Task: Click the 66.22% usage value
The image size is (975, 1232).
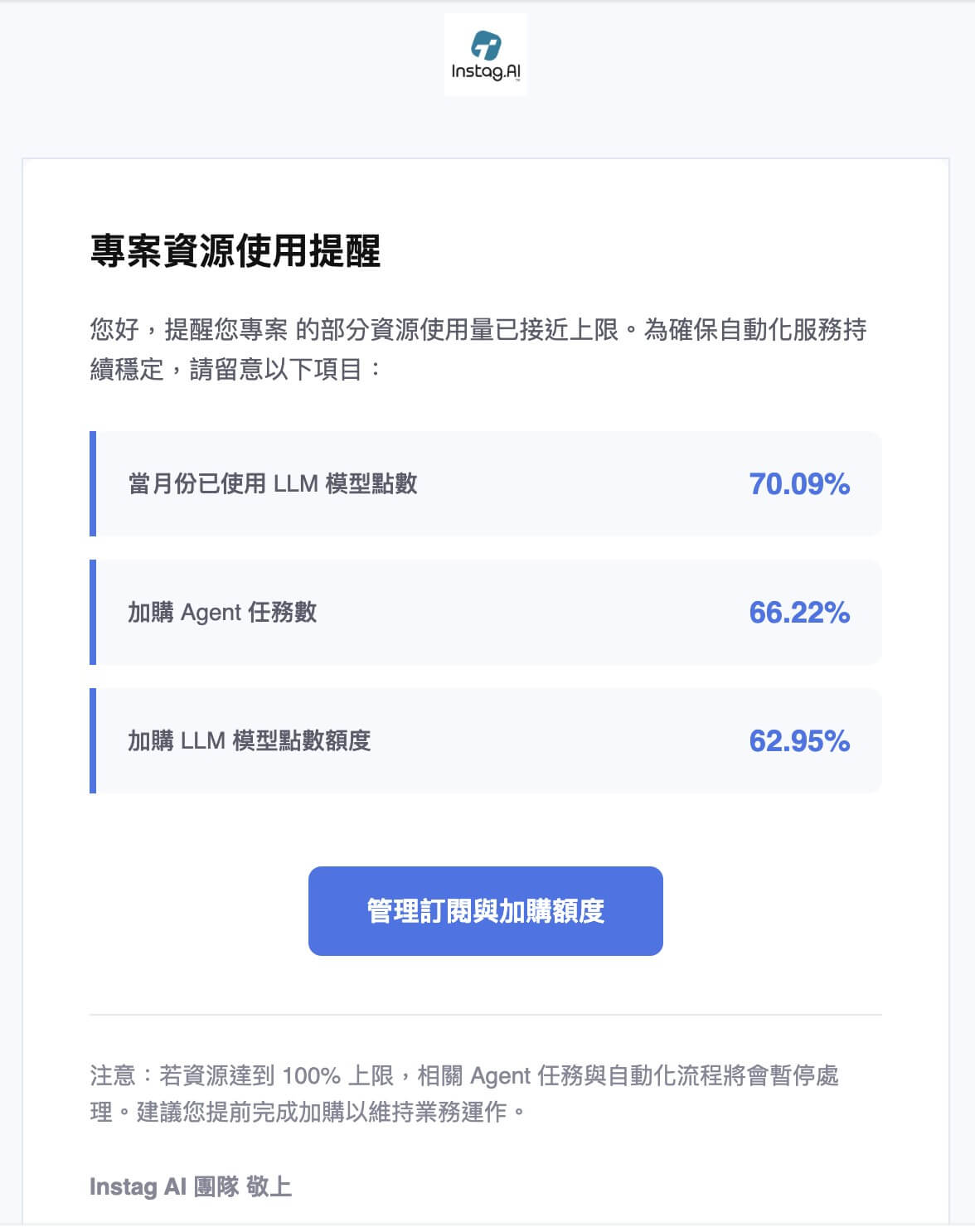Action: tap(798, 613)
